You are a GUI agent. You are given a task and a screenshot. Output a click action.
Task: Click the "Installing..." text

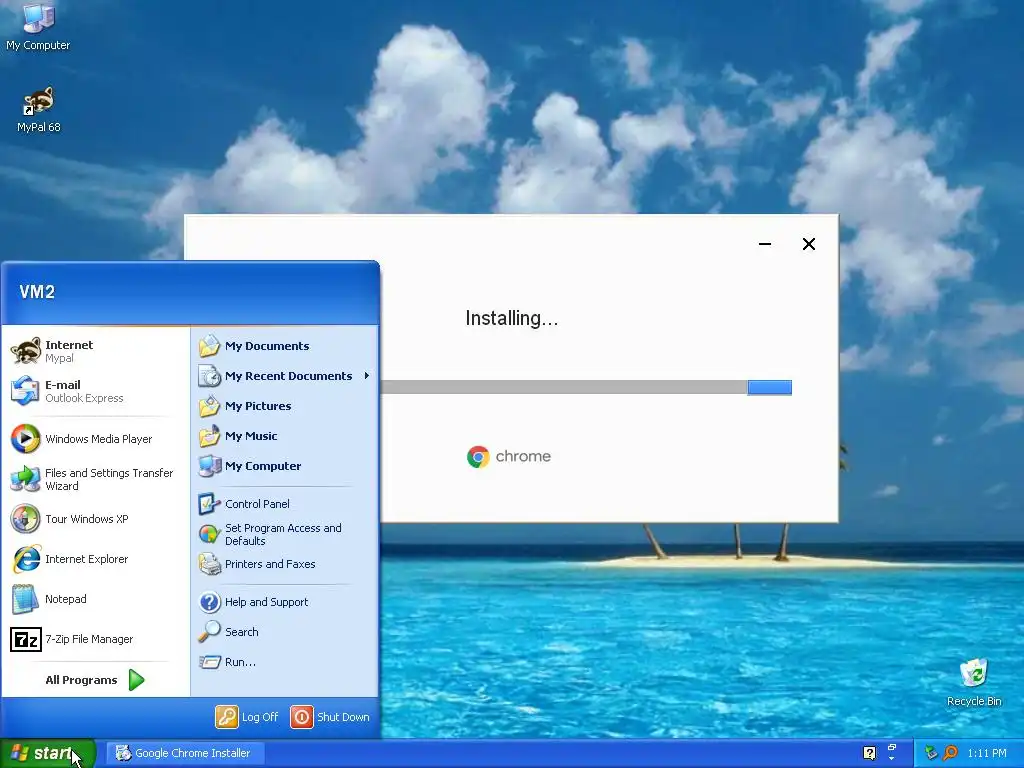[511, 319]
